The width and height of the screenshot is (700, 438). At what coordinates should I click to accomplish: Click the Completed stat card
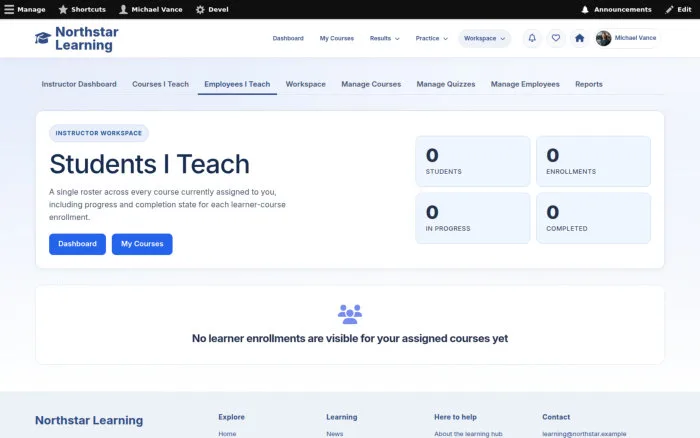click(x=593, y=218)
